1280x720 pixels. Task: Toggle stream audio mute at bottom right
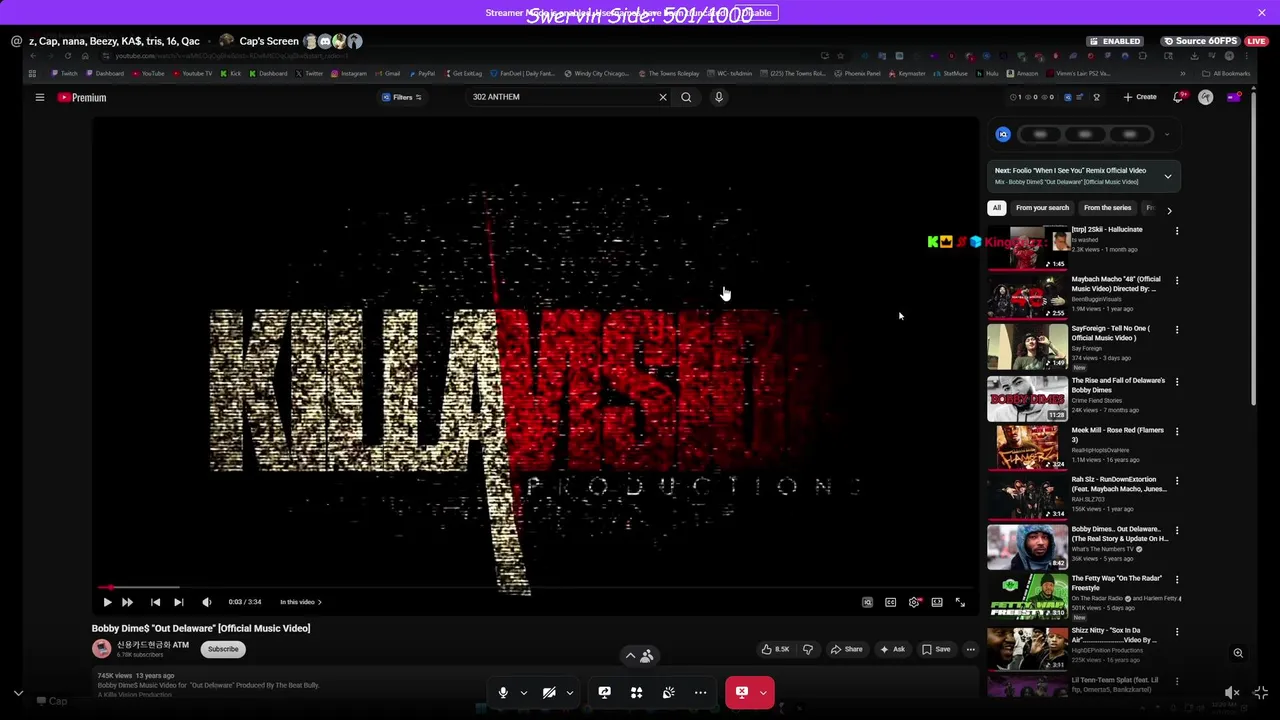pyautogui.click(x=1232, y=692)
